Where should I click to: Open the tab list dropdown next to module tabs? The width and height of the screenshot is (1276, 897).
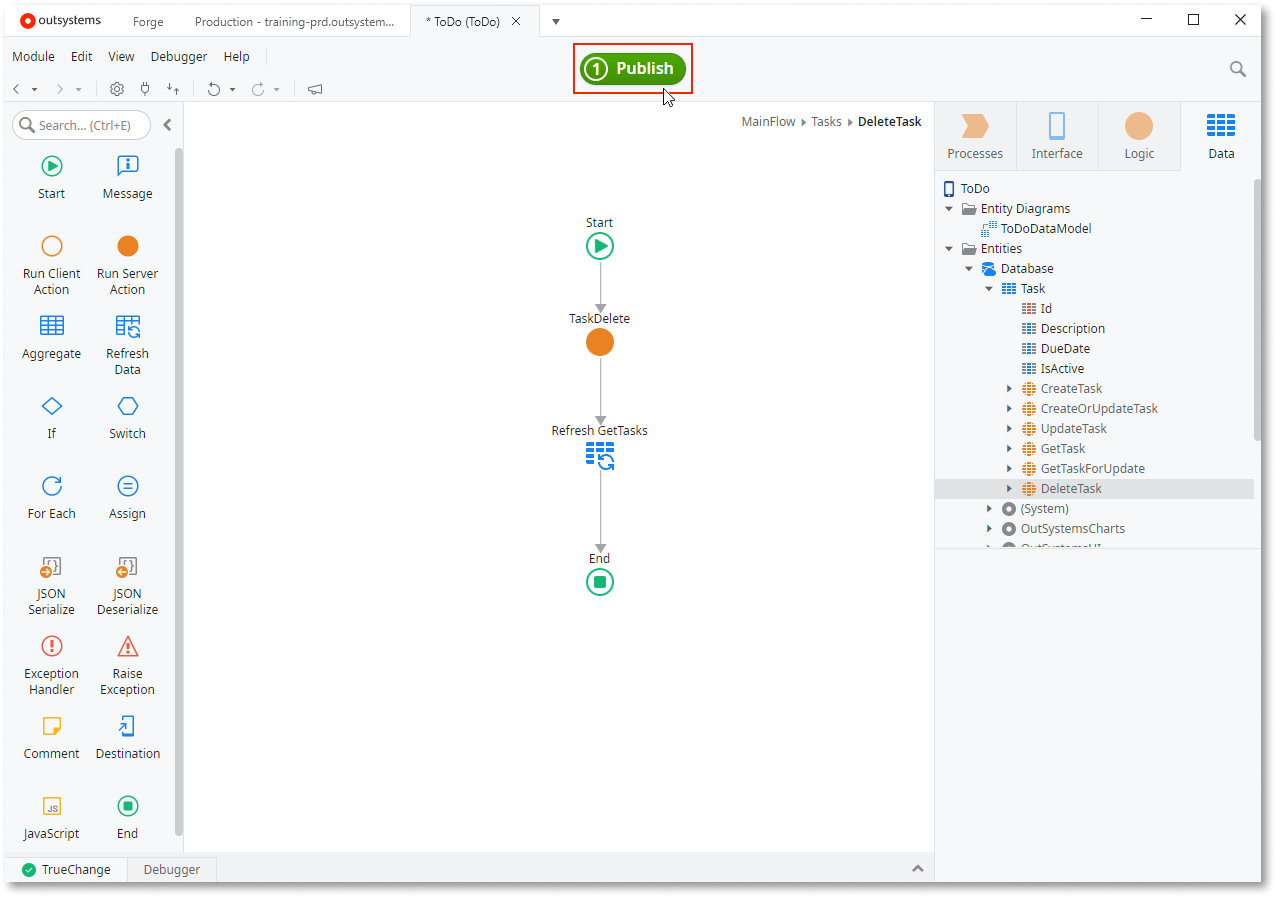pyautogui.click(x=555, y=21)
